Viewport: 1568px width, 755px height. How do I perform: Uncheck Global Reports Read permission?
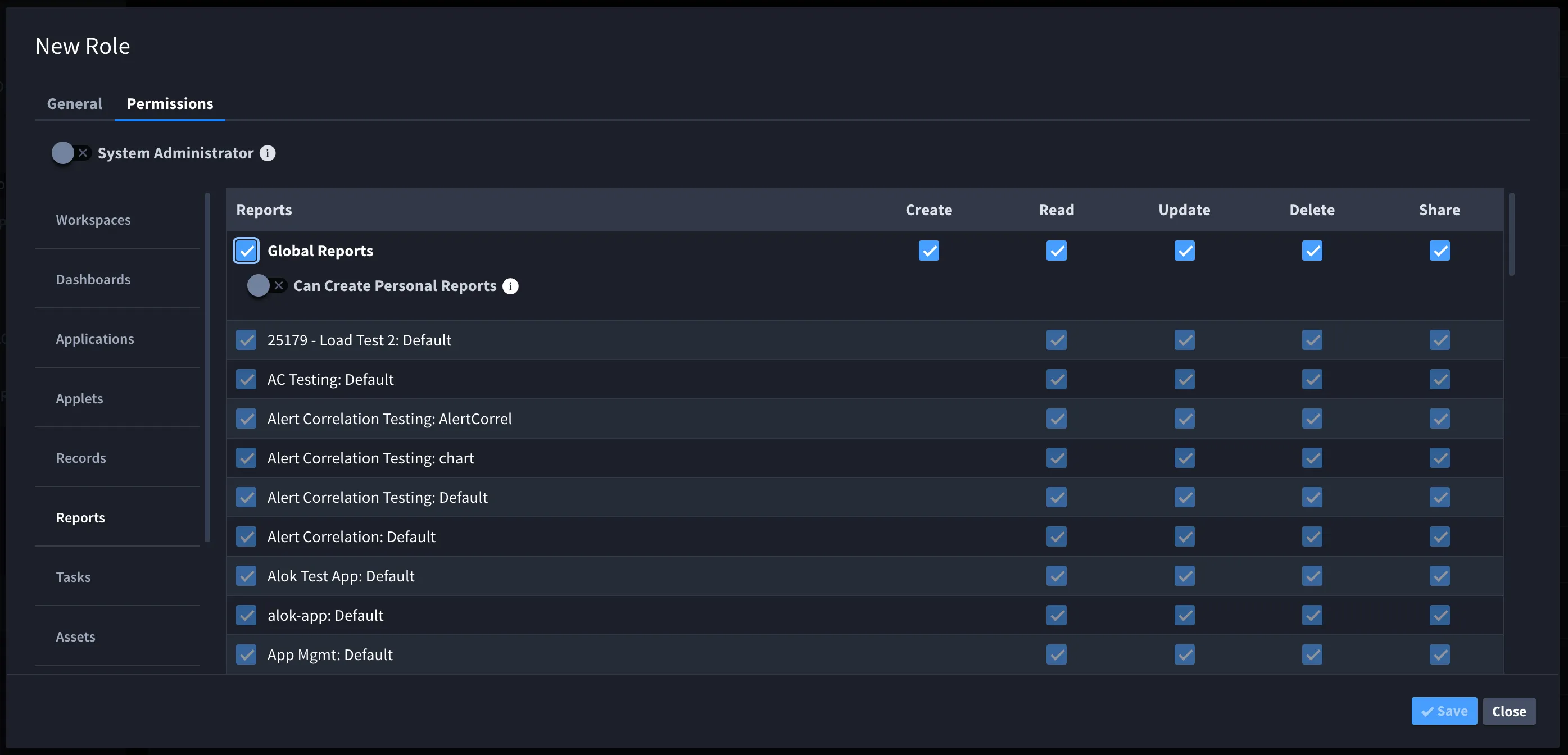click(x=1056, y=251)
